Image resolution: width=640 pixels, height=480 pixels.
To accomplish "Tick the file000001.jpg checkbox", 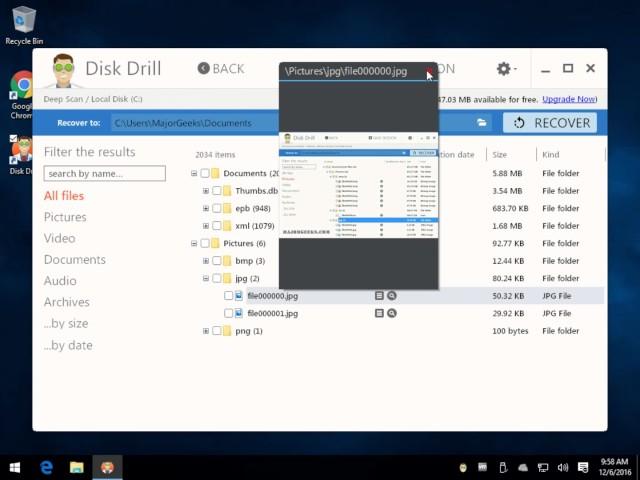I will [229, 313].
